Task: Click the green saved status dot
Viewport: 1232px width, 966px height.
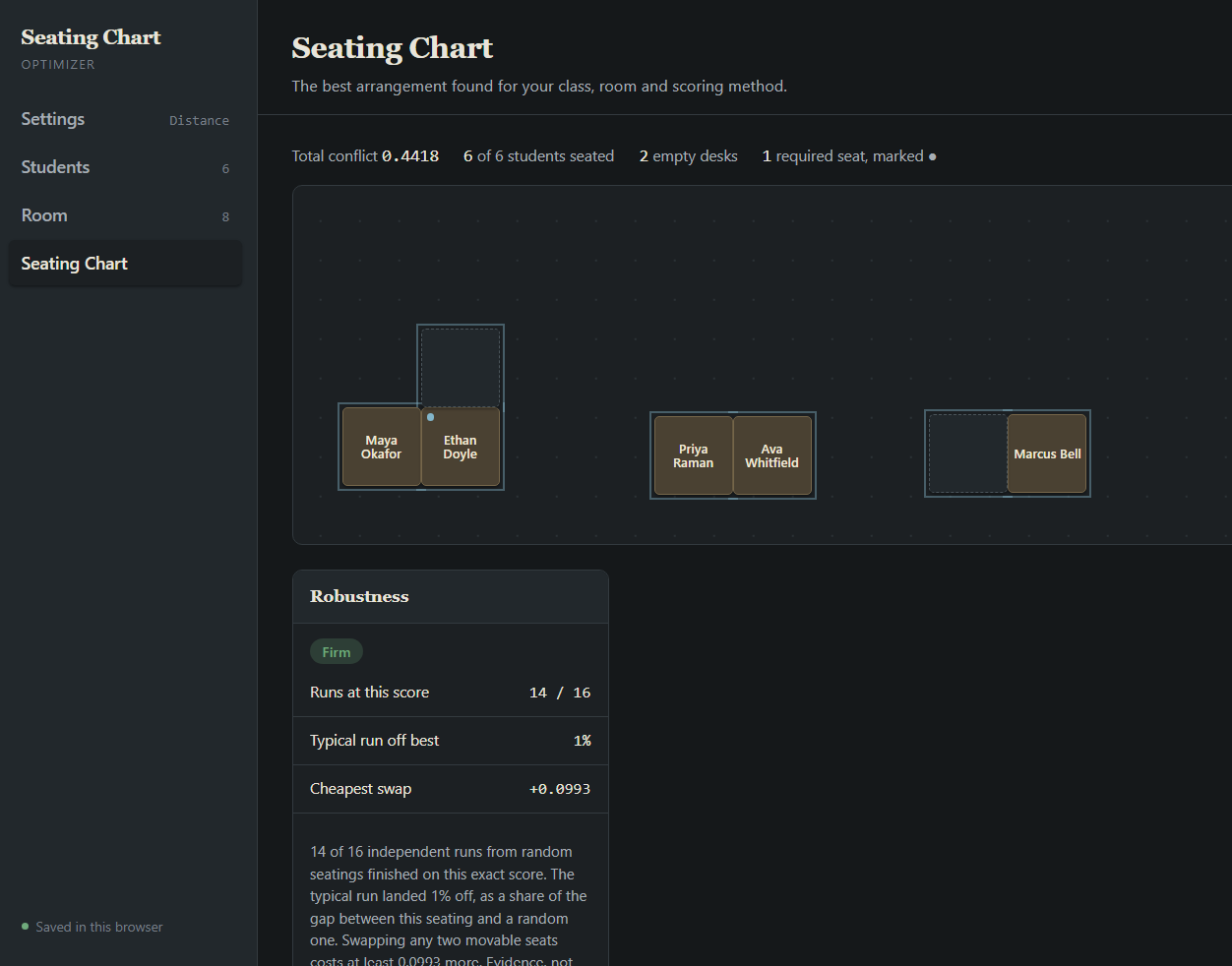Action: (x=26, y=927)
